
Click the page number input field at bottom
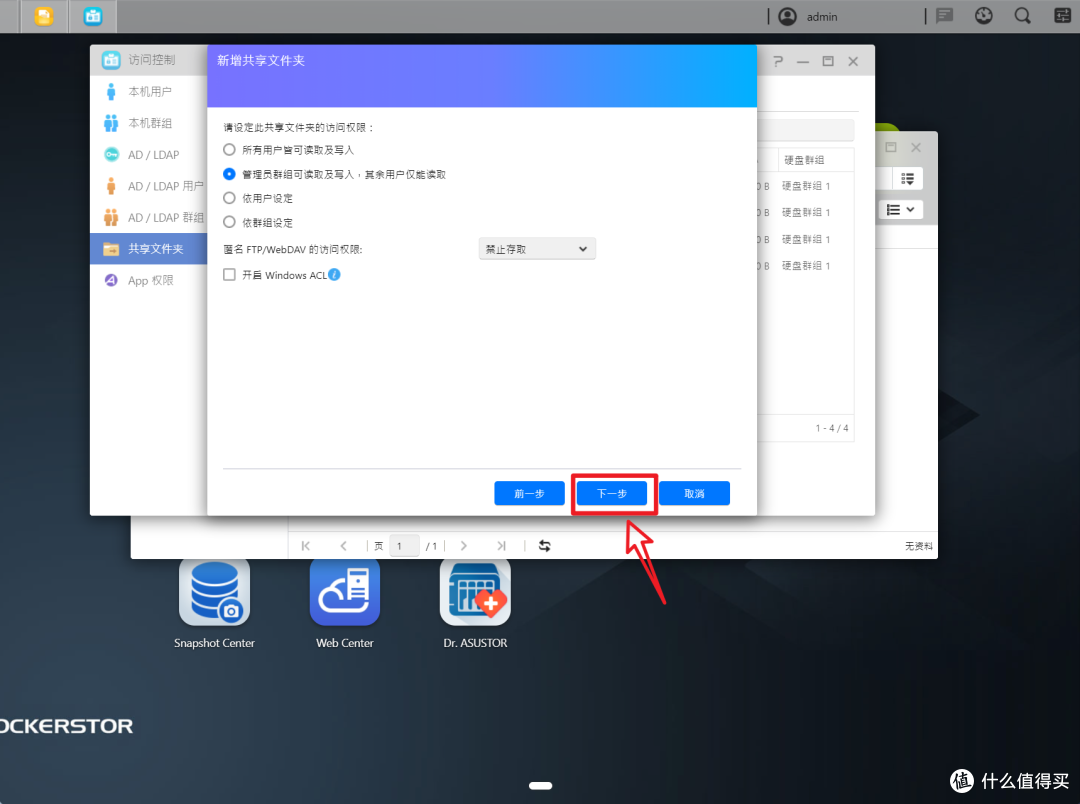click(x=403, y=545)
